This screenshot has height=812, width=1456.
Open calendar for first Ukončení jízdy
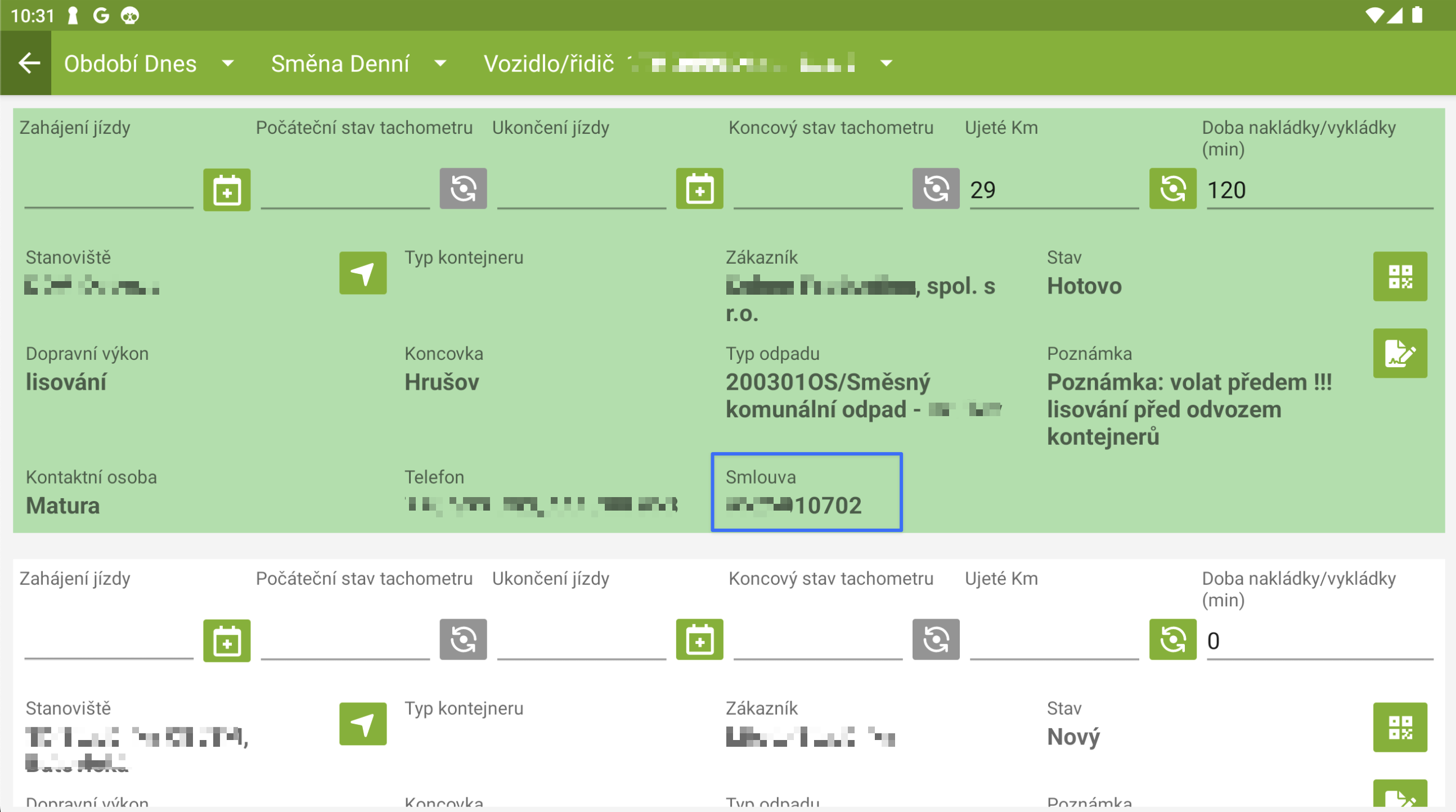(699, 189)
